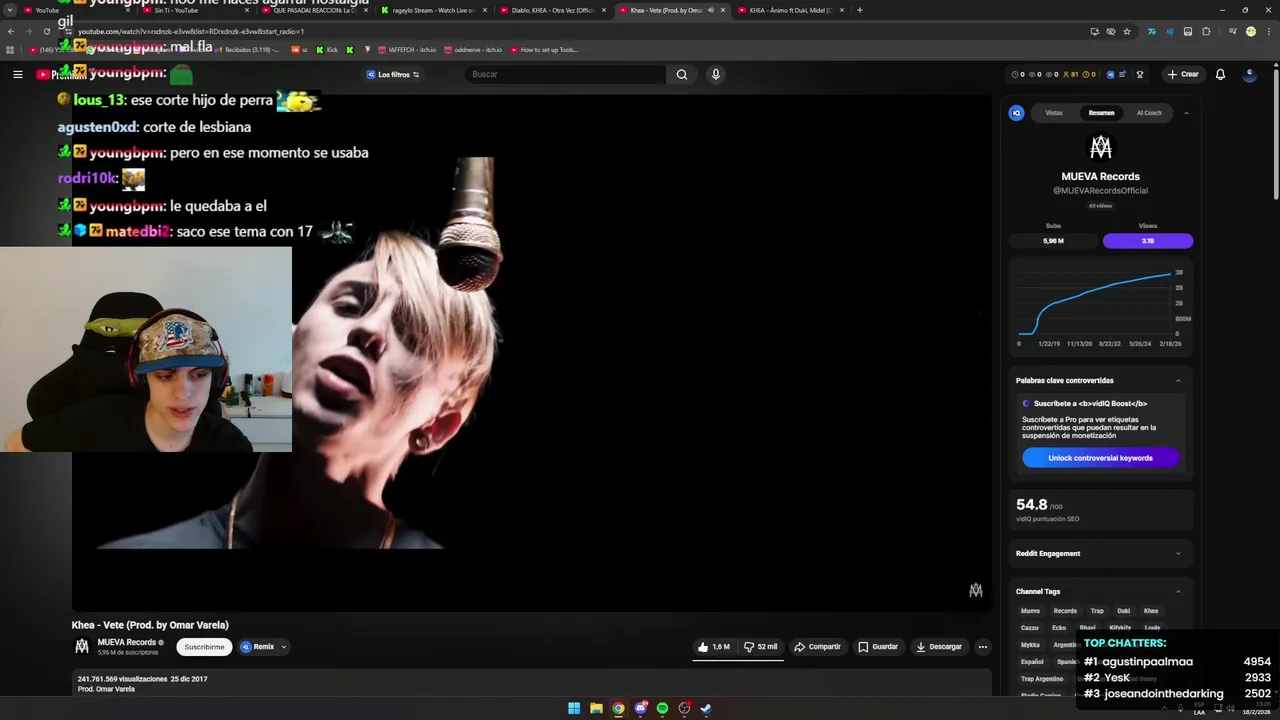Switch to the KHEA - Ánimo browser tab
Screen dimensions: 1280x720
pos(791,10)
